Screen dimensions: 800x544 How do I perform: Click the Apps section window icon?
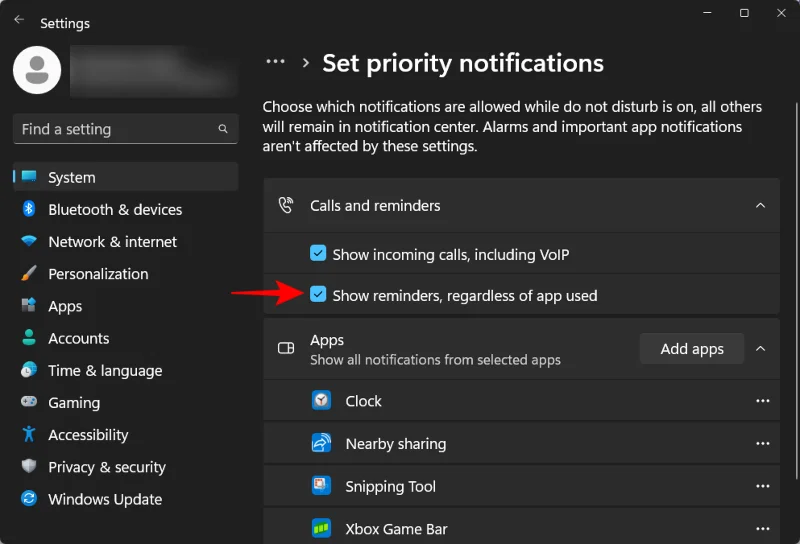click(x=286, y=349)
